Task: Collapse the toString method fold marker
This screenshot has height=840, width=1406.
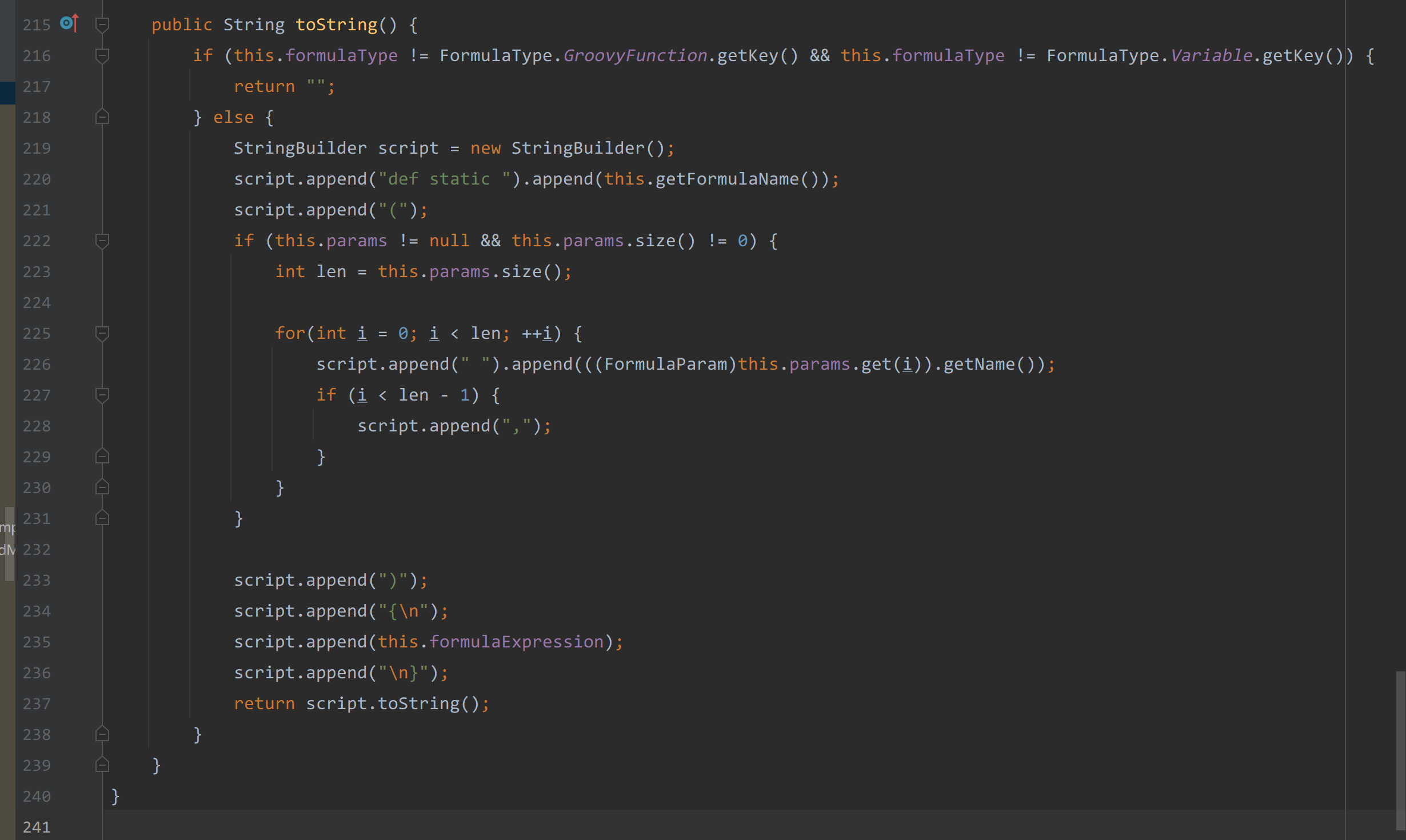Action: tap(102, 25)
